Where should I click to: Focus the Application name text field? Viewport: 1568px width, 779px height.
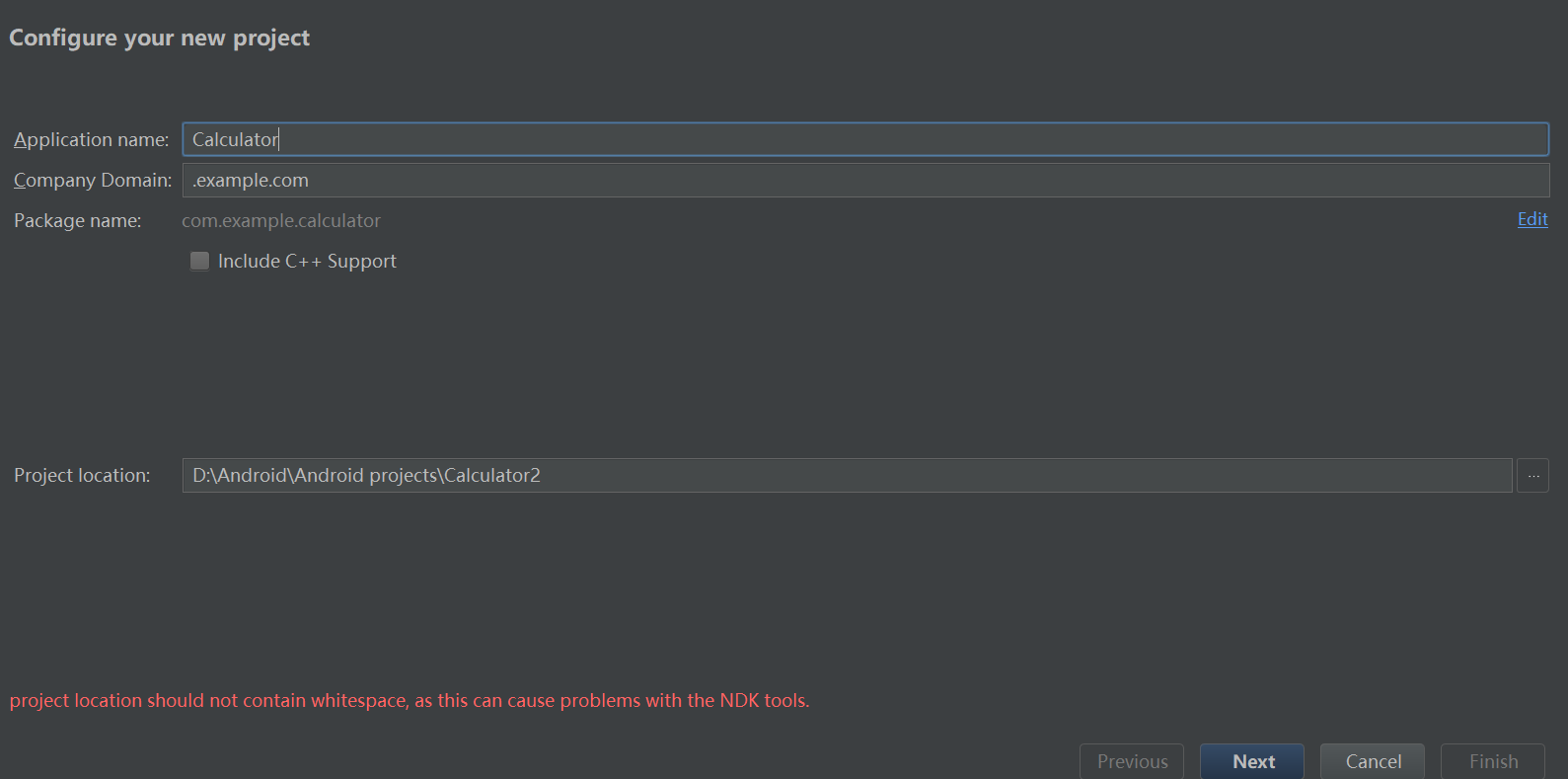coord(864,139)
